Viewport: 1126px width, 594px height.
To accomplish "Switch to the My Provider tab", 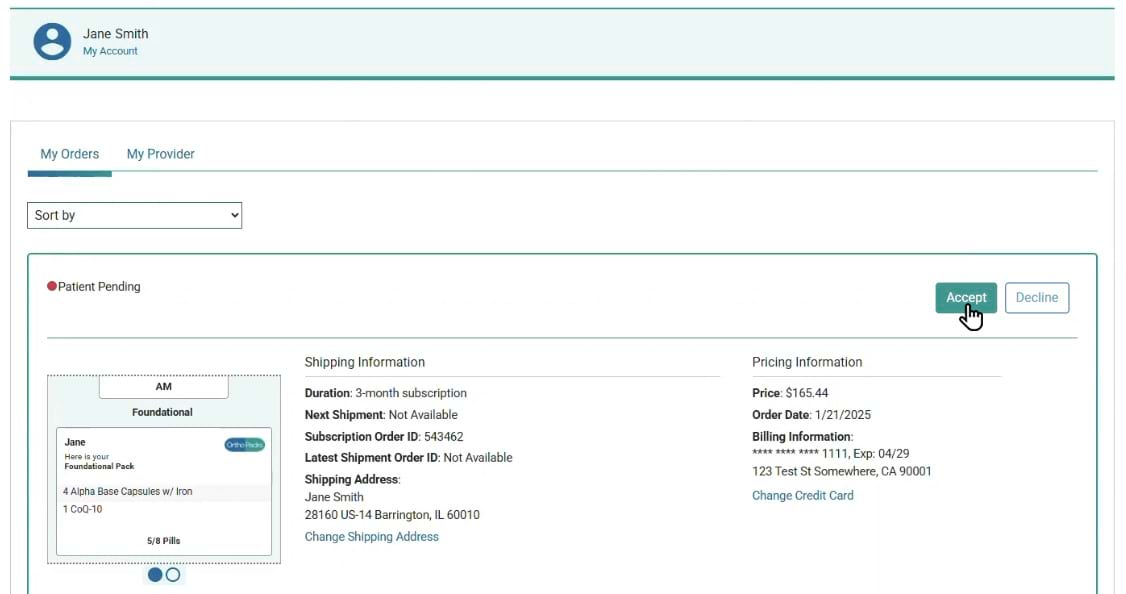I will click(x=160, y=153).
